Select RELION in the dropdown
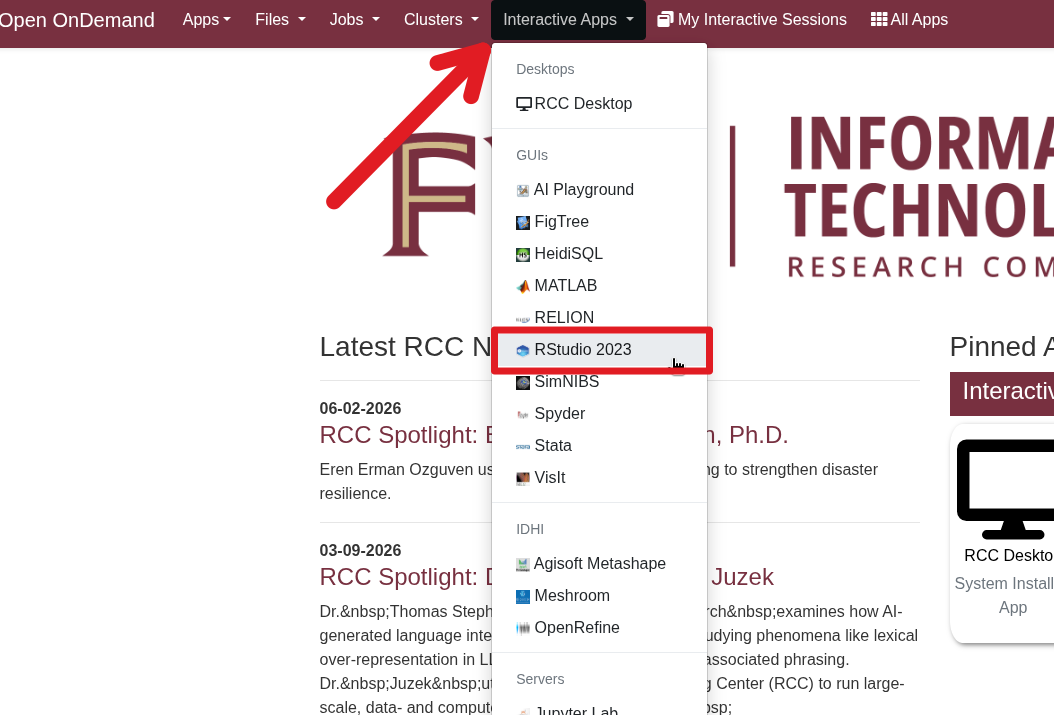1054x715 pixels. click(599, 317)
